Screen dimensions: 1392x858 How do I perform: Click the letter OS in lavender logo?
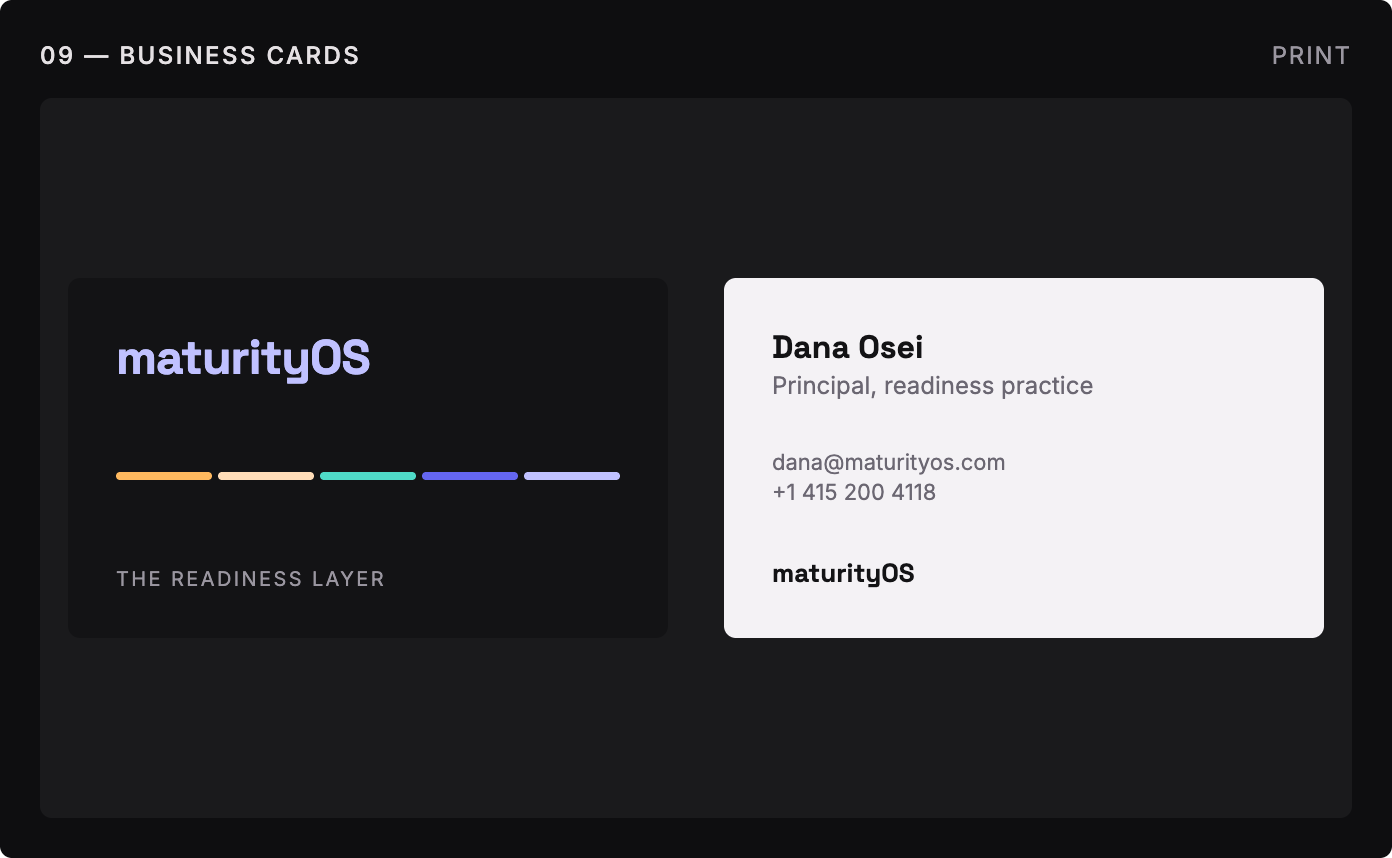point(340,358)
